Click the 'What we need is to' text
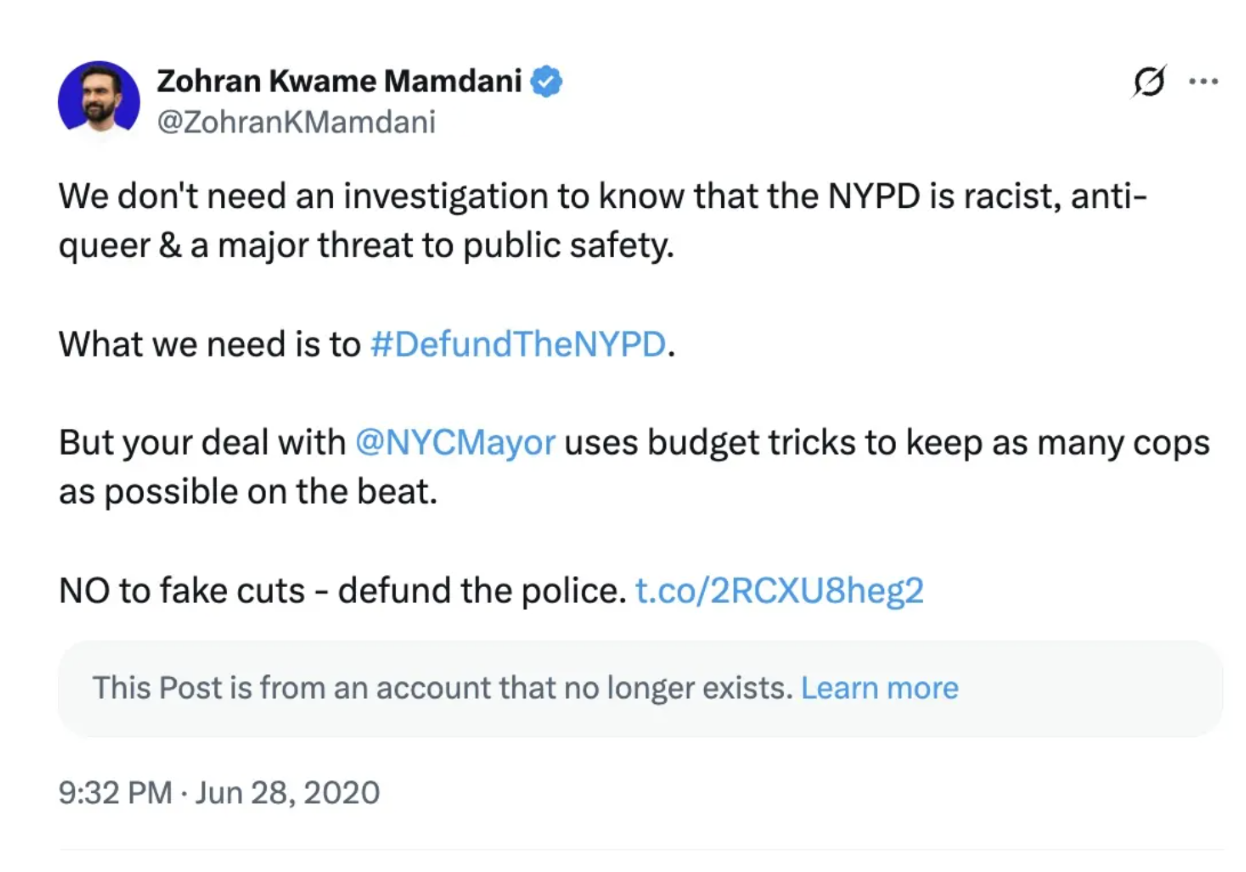 [209, 344]
